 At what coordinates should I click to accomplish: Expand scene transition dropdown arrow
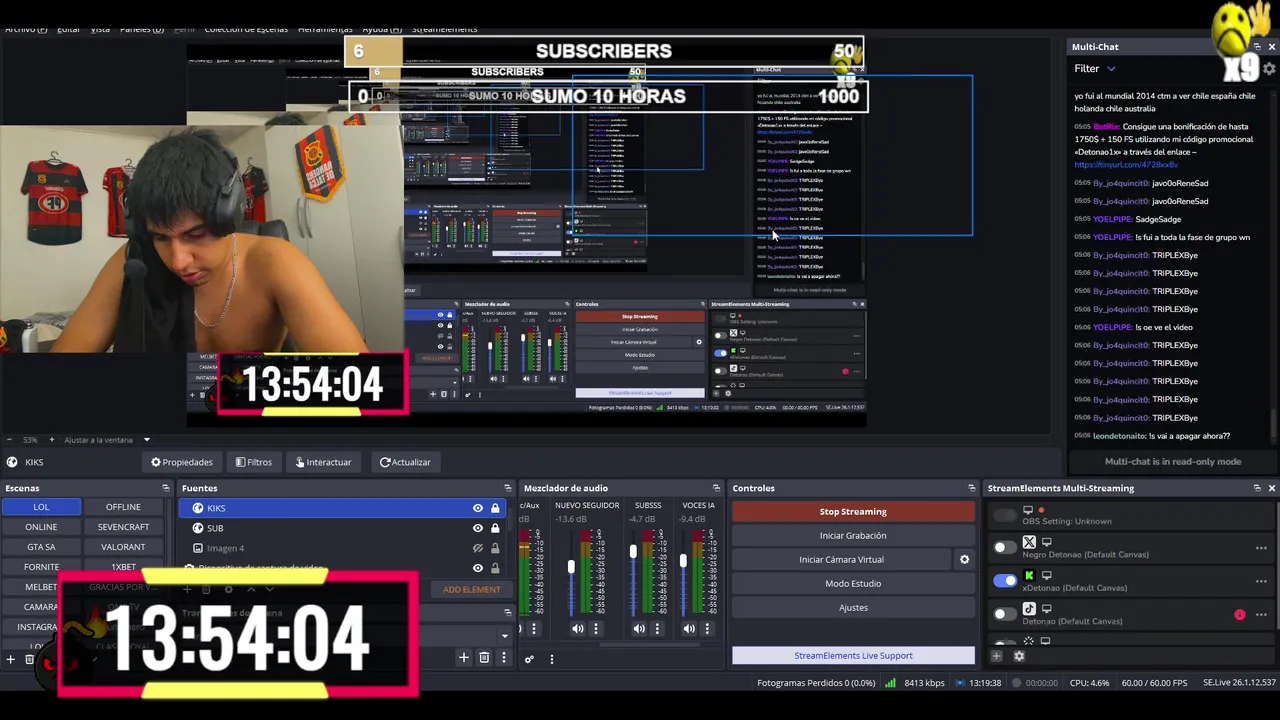coord(504,635)
